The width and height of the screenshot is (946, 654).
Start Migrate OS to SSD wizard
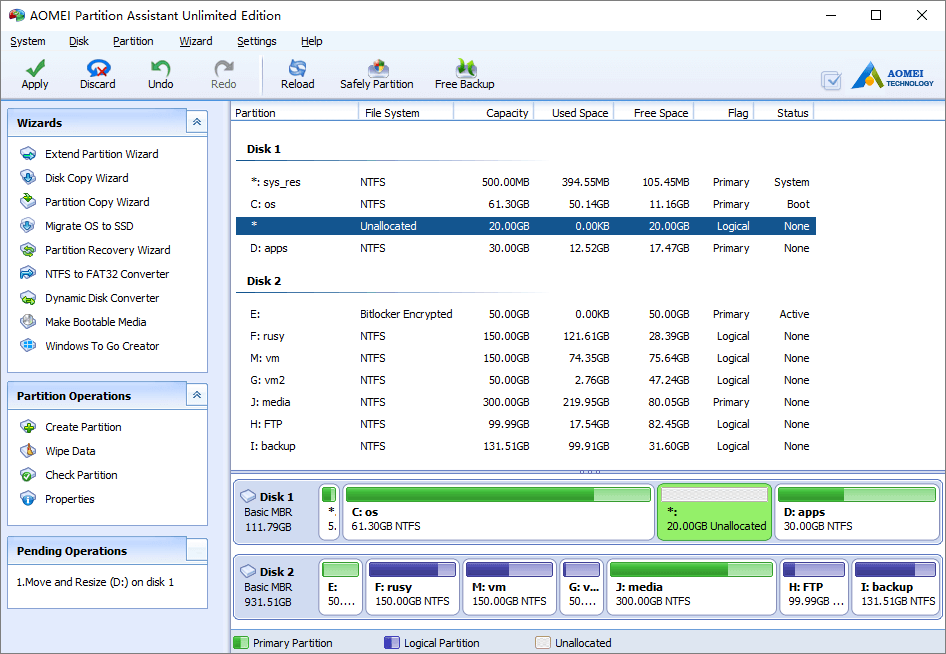point(89,226)
